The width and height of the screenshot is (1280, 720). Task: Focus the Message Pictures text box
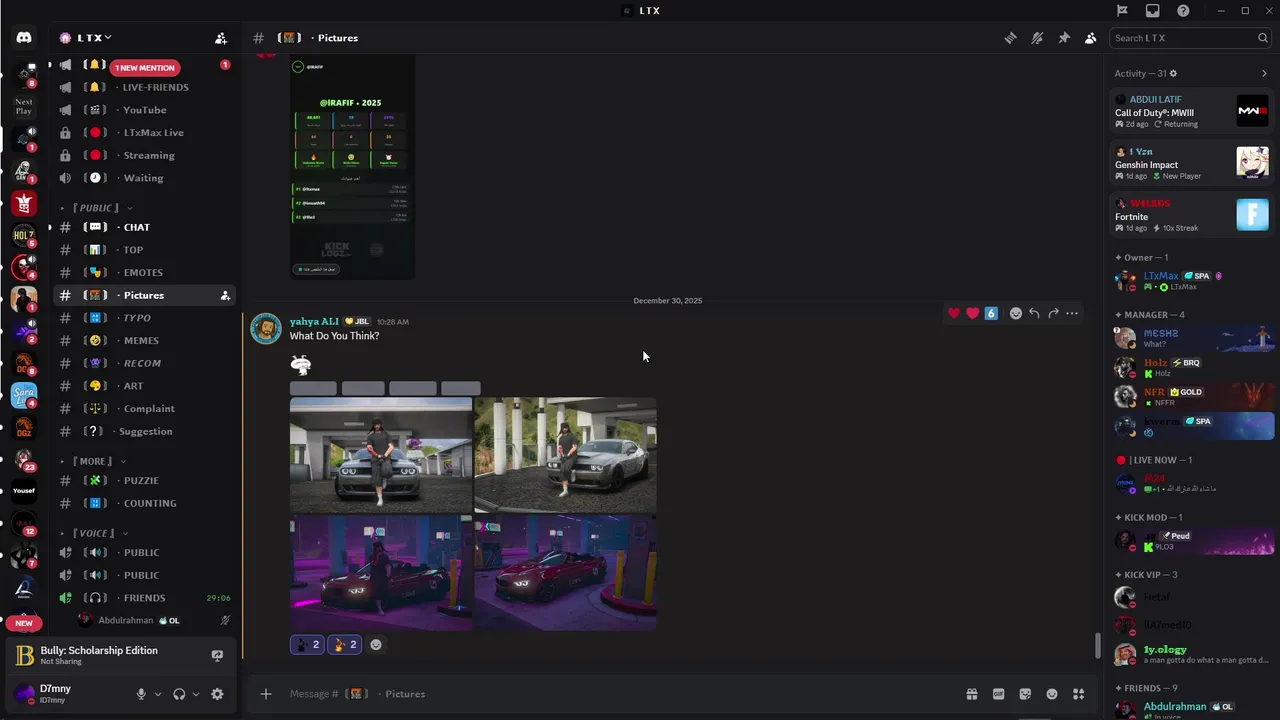620,694
